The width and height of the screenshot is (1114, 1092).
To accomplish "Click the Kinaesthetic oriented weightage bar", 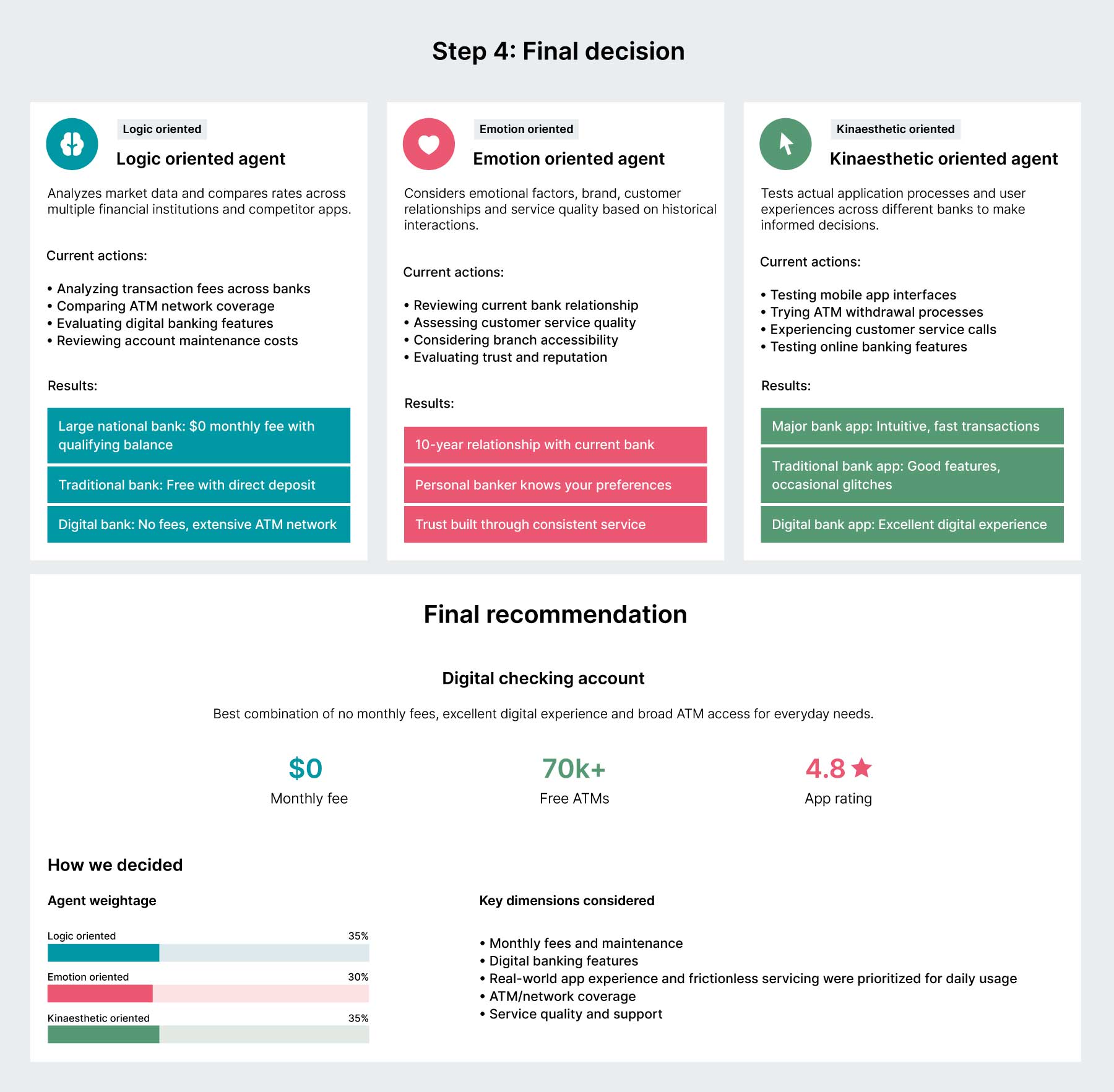I will tap(208, 1034).
